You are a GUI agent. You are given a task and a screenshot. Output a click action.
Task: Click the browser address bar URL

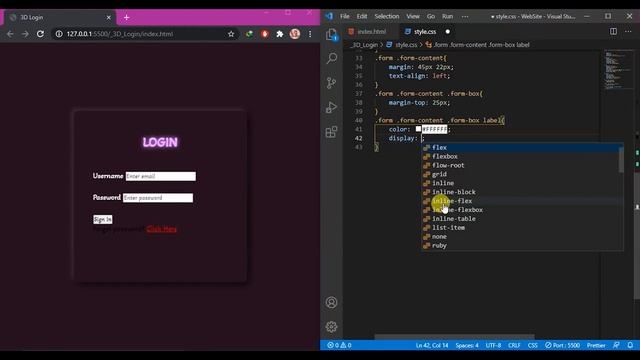120,34
